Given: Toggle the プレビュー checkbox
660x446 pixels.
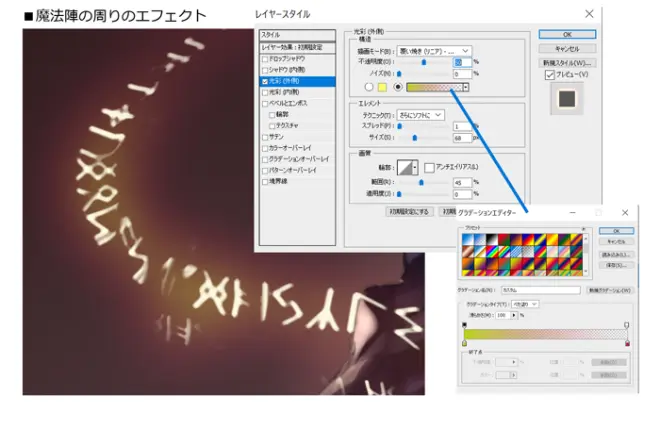Looking at the screenshot, I should pos(550,75).
